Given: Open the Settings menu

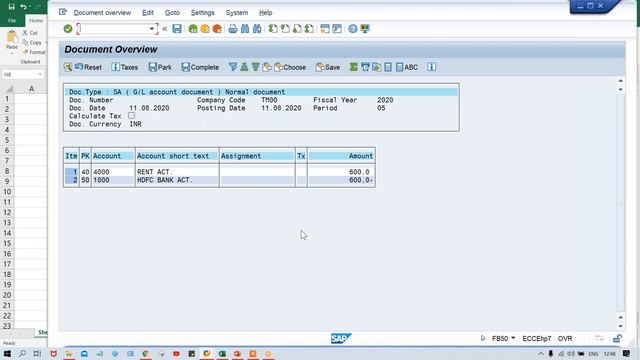Looking at the screenshot, I should [202, 13].
